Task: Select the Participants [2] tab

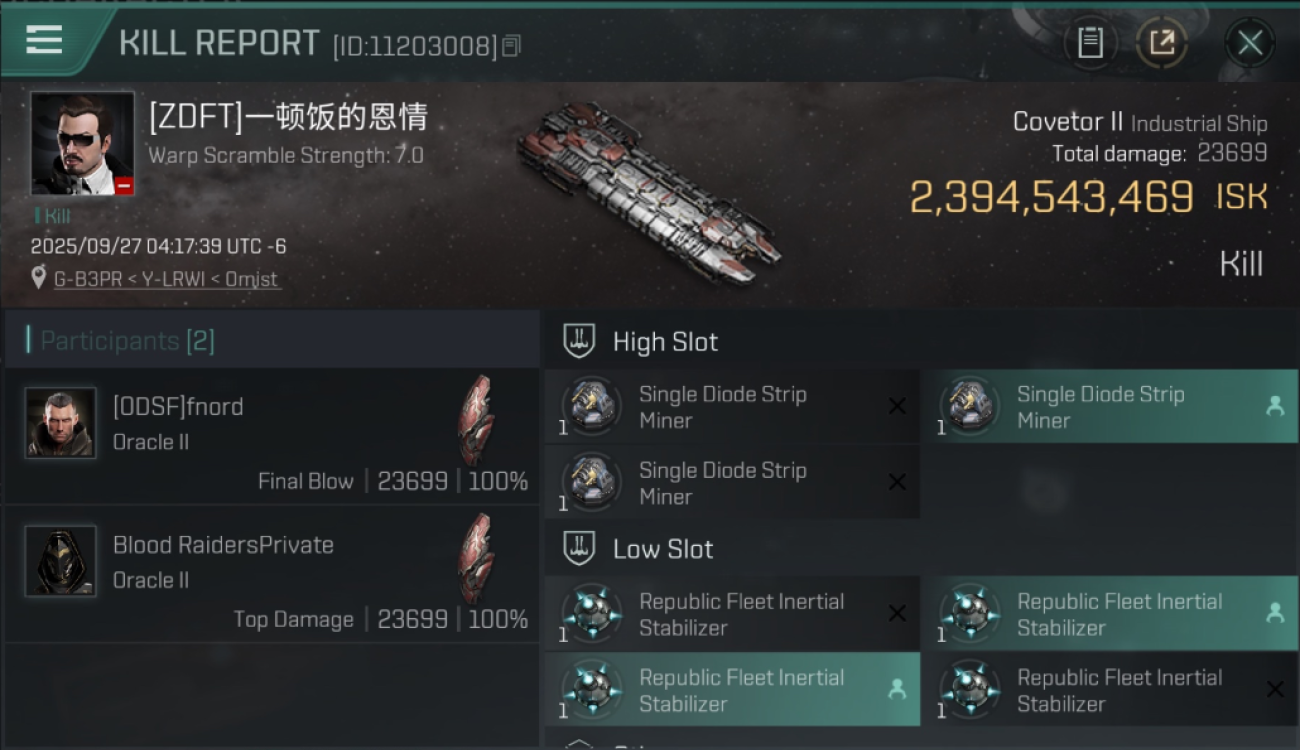Action: [x=127, y=341]
